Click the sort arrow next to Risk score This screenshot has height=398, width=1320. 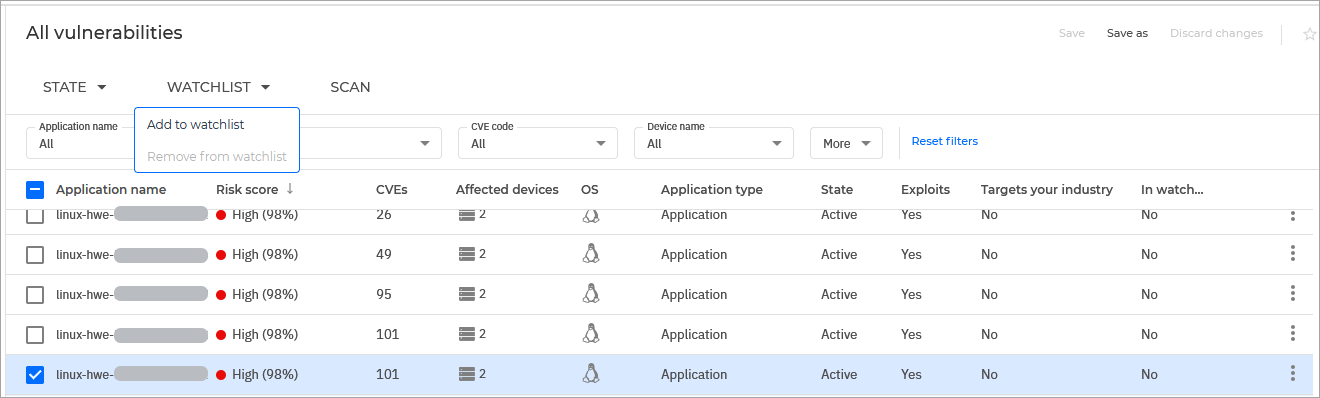tap(290, 189)
